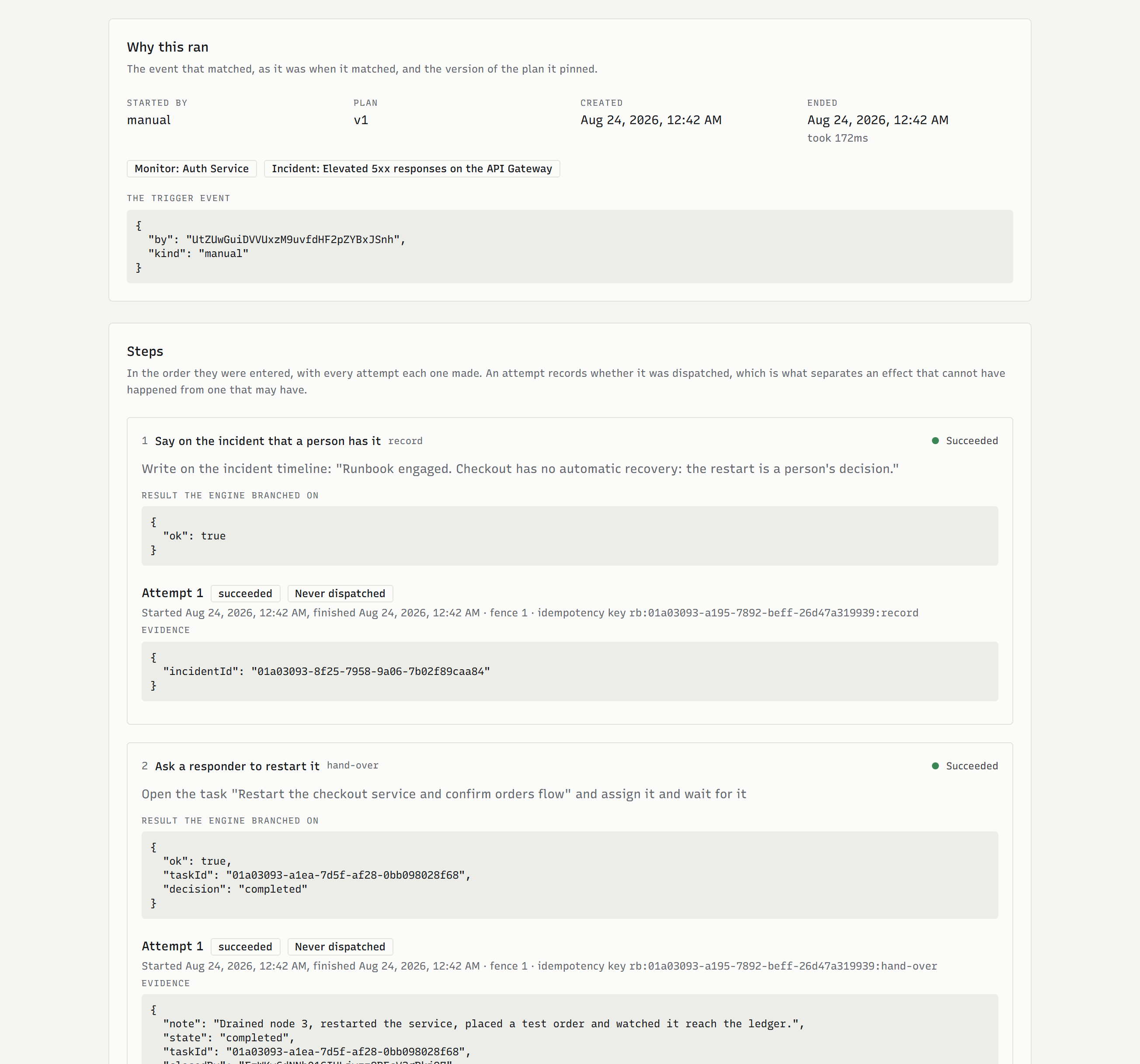This screenshot has height=1064, width=1140.
Task: Click the 'Drained node 3' note line
Action: tap(483, 1024)
